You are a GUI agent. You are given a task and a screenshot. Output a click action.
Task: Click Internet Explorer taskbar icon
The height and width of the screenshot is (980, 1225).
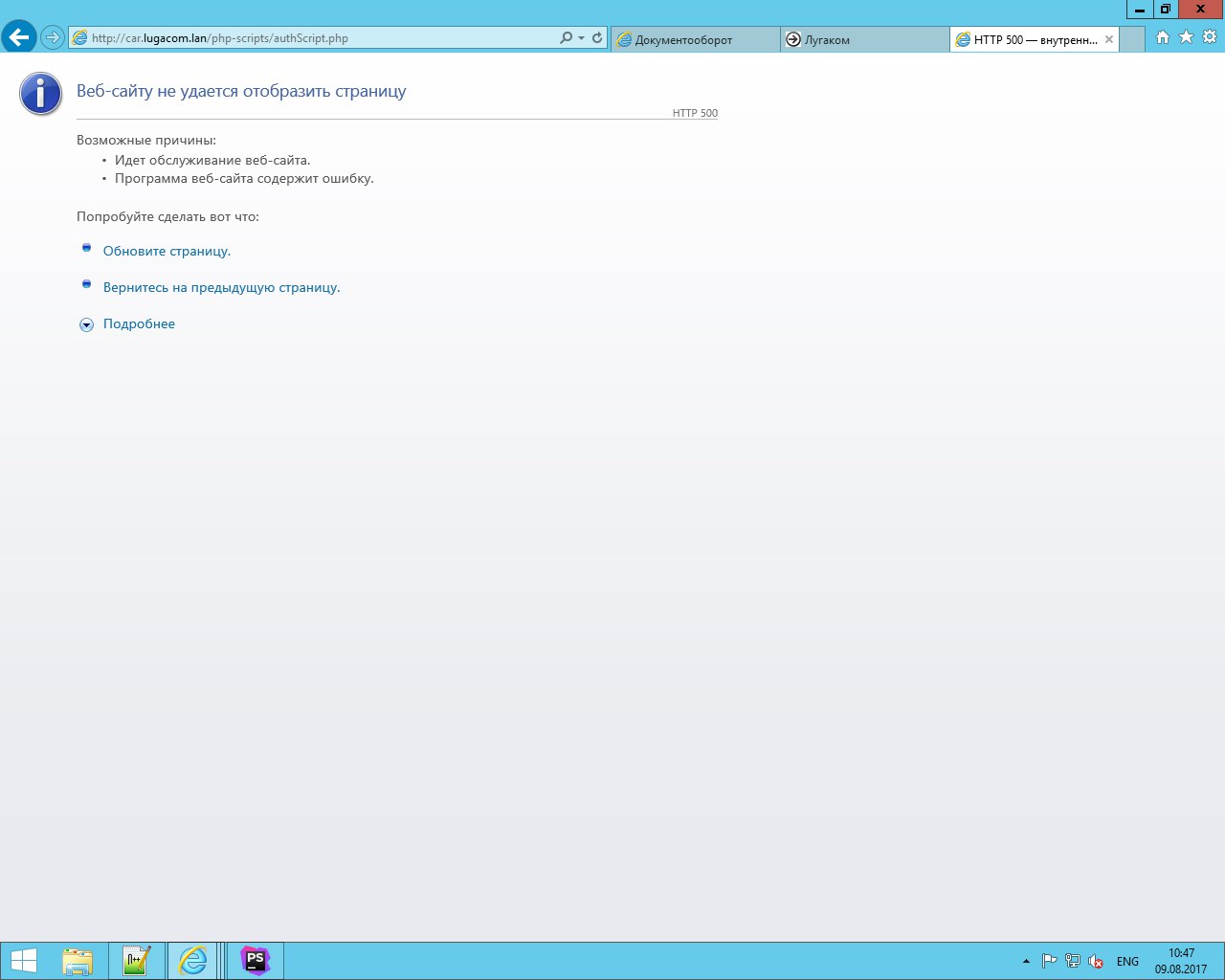point(192,961)
